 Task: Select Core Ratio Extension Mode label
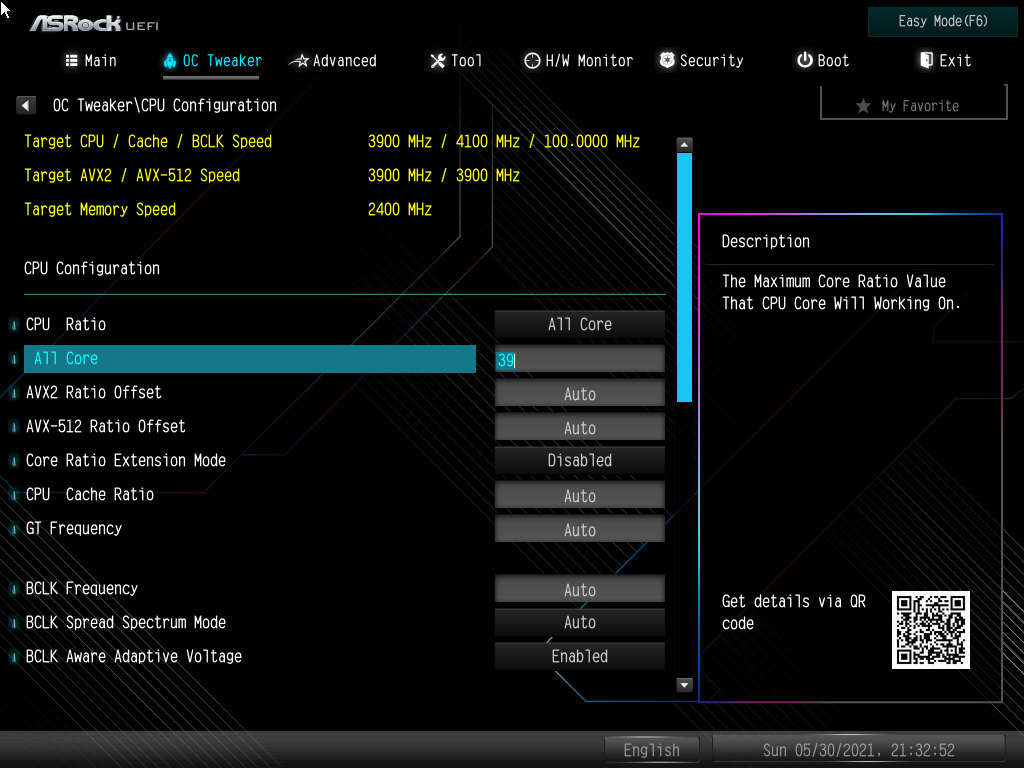[126, 460]
